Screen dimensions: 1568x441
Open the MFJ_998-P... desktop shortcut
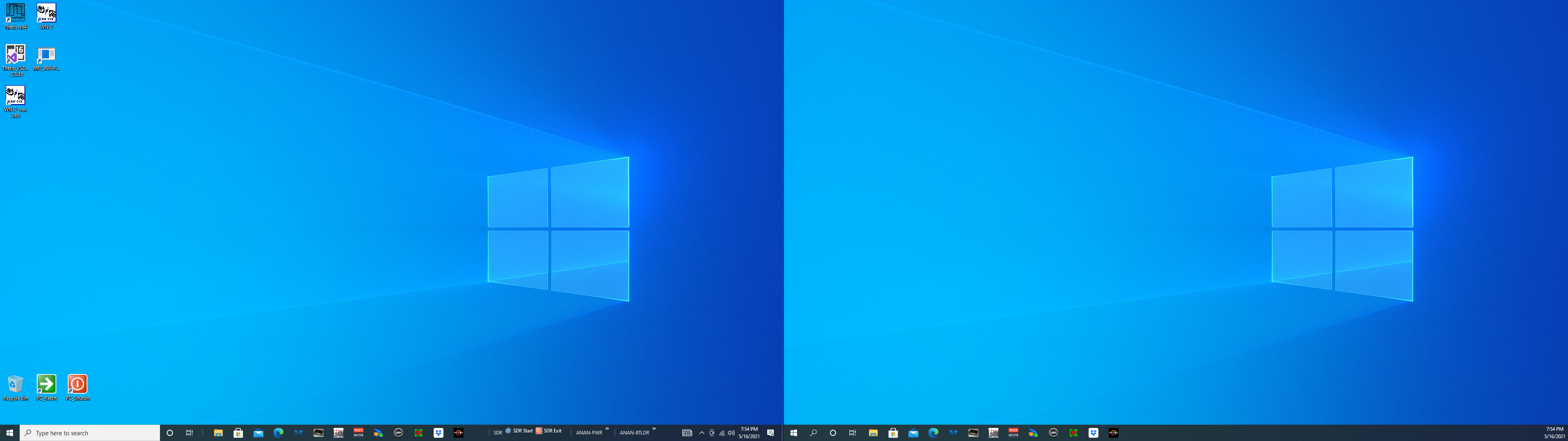pos(46,59)
